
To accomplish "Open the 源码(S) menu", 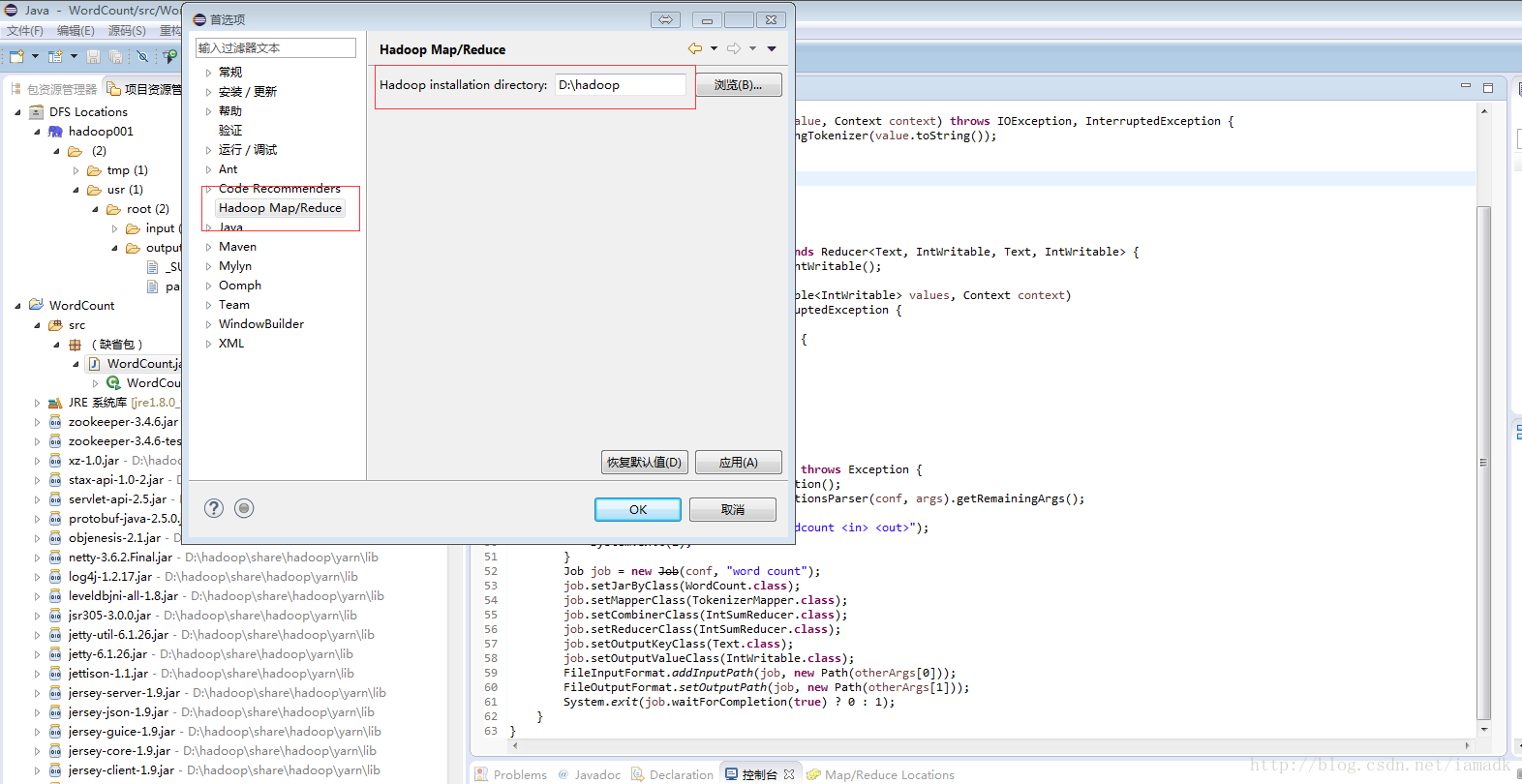I will click(x=127, y=31).
